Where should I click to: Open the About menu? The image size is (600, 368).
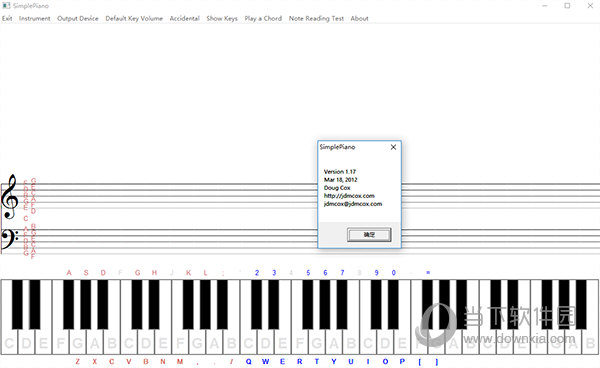359,18
